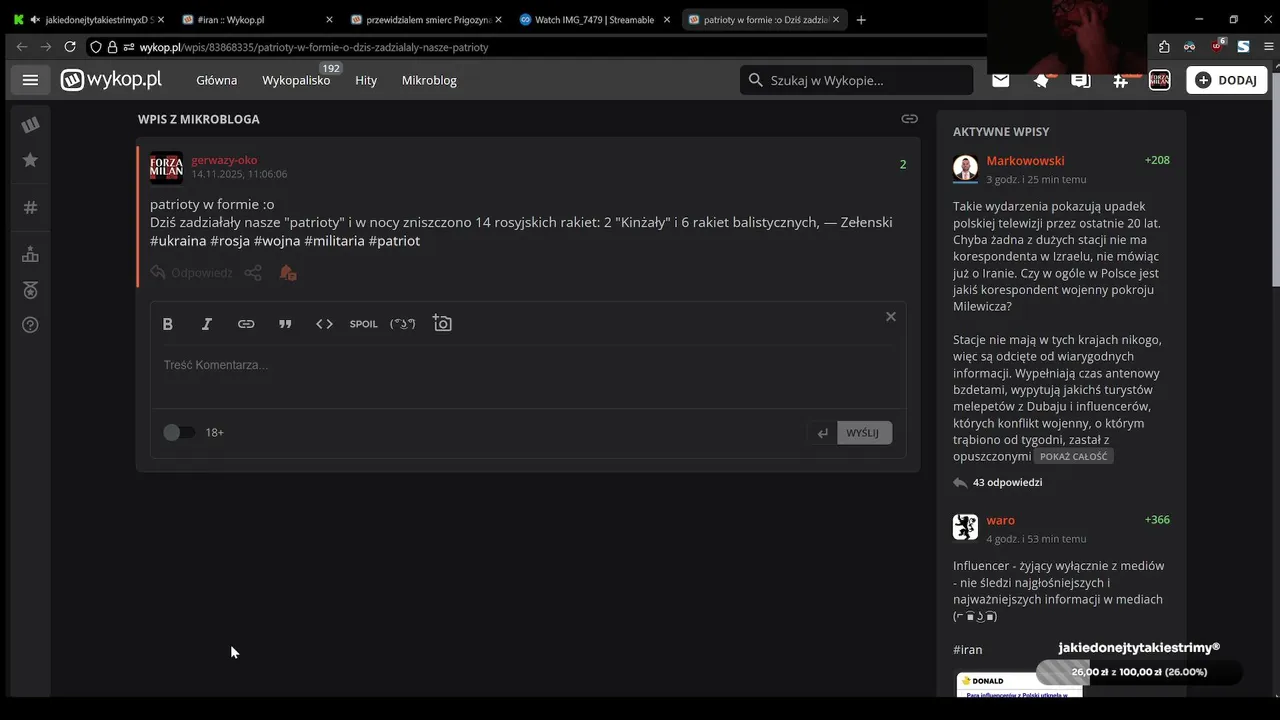The image size is (1280, 720).
Task: Open the browser extensions puzzle icon
Action: (x=1164, y=46)
